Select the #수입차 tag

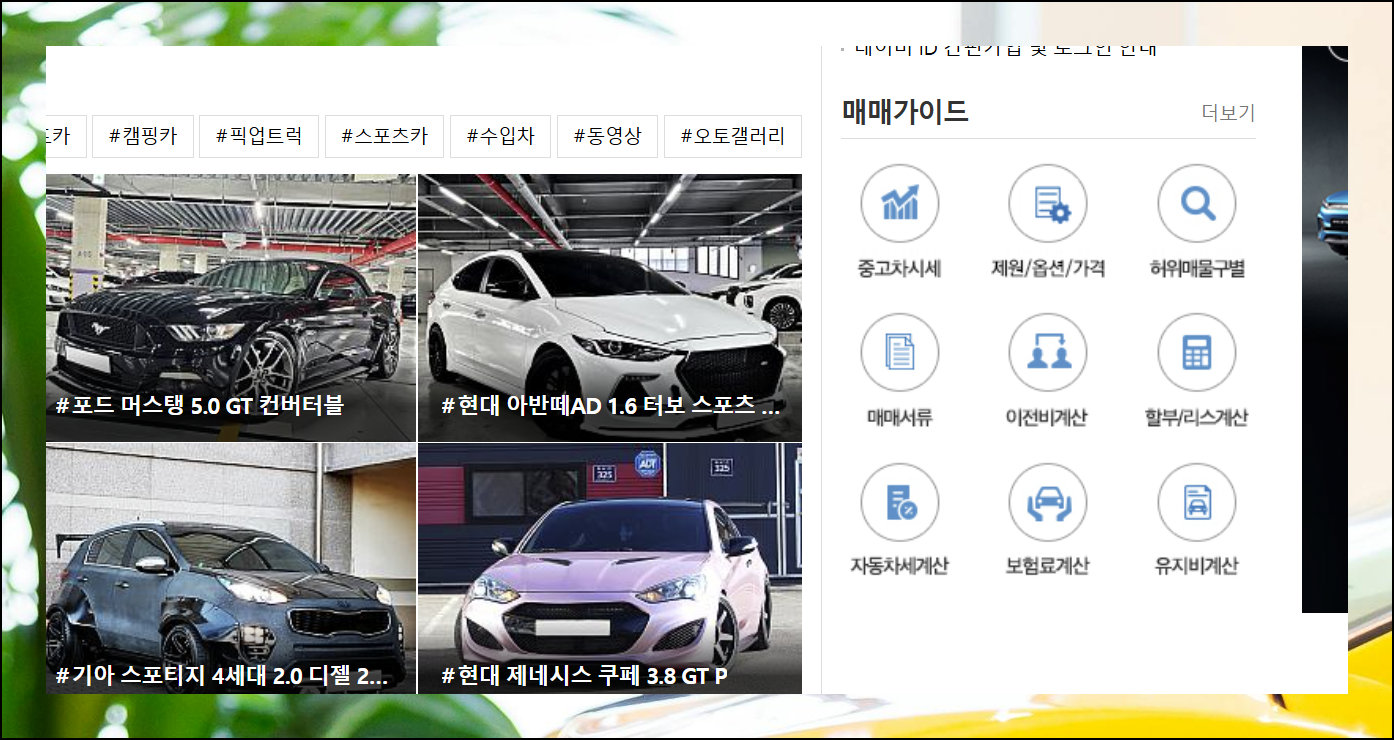[x=500, y=136]
